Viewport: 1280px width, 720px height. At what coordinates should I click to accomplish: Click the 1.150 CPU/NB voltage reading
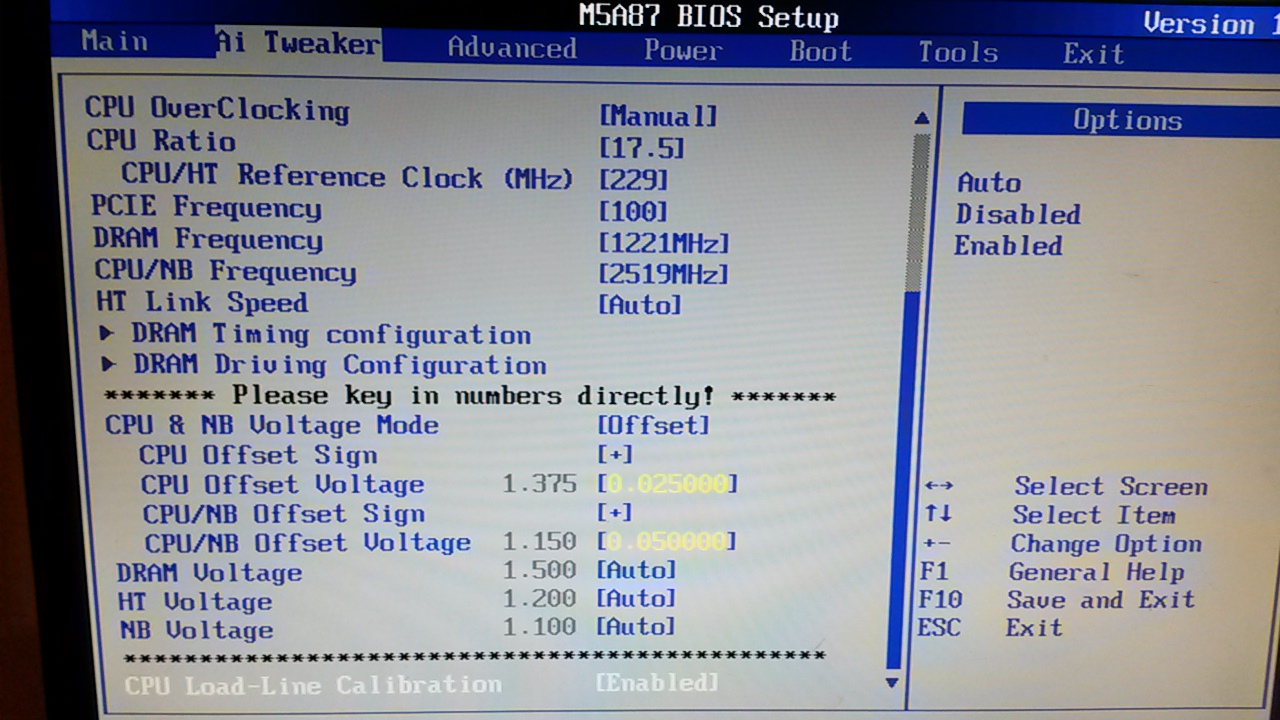click(540, 541)
